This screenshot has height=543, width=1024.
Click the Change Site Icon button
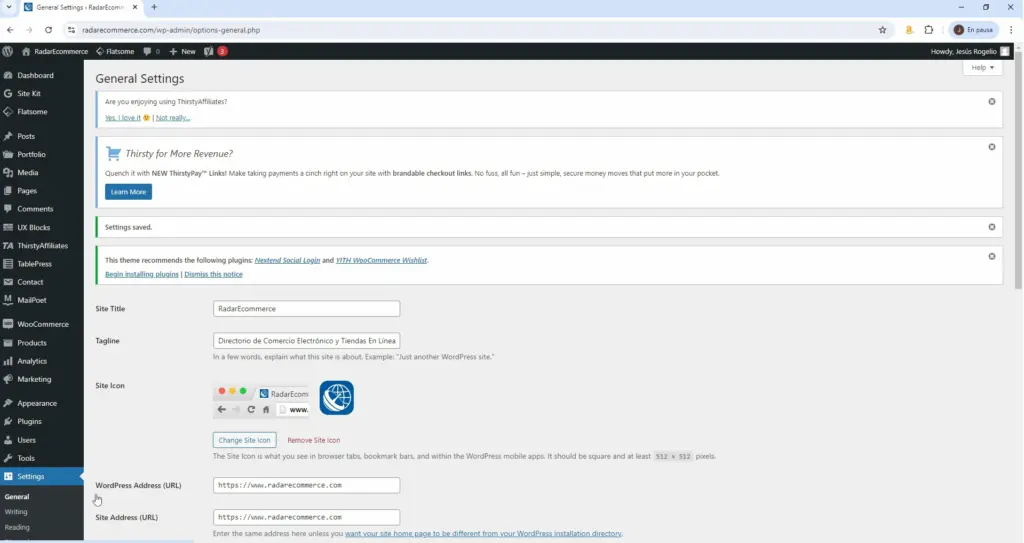point(244,440)
